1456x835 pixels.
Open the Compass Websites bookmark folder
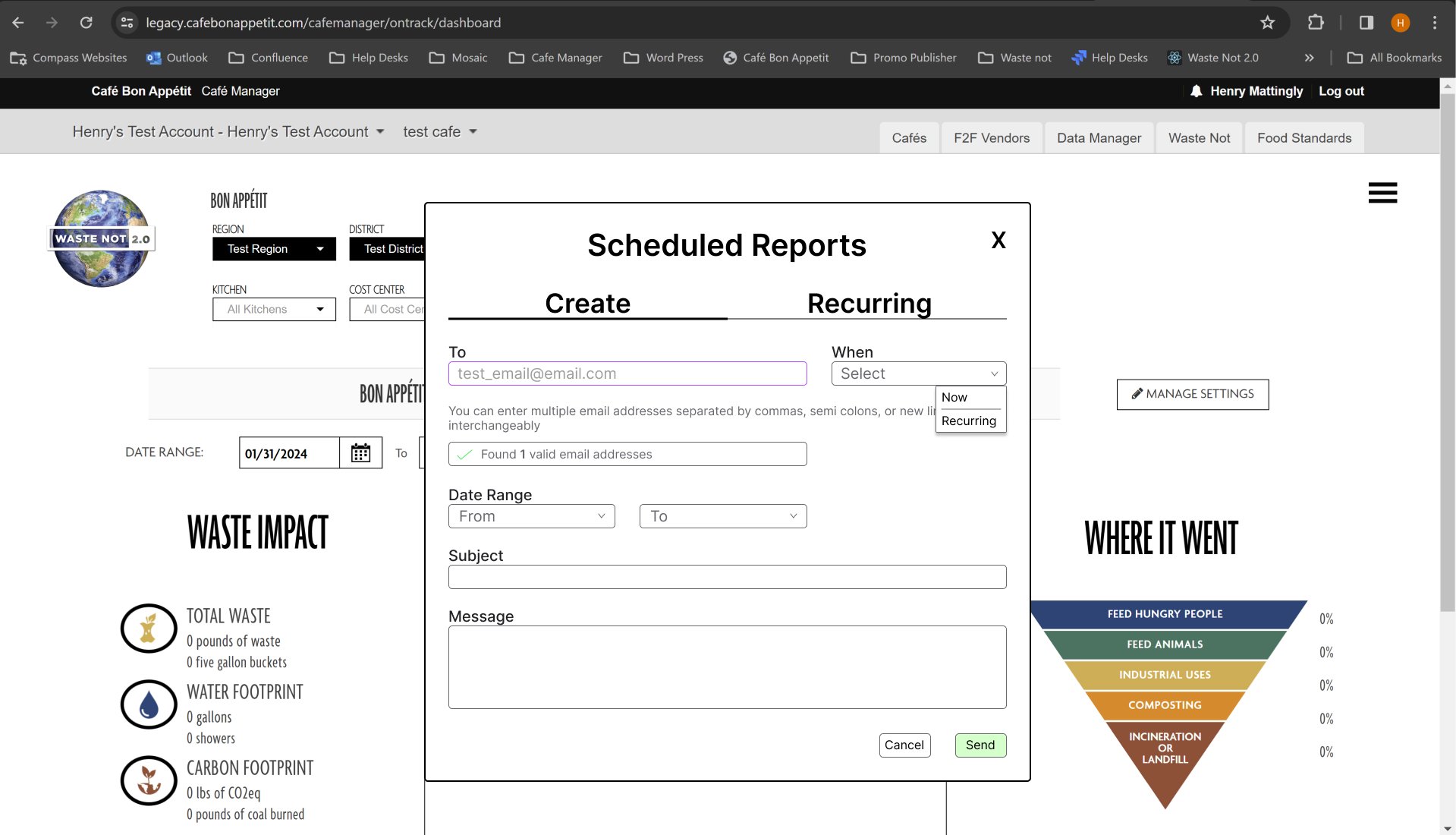click(x=68, y=58)
